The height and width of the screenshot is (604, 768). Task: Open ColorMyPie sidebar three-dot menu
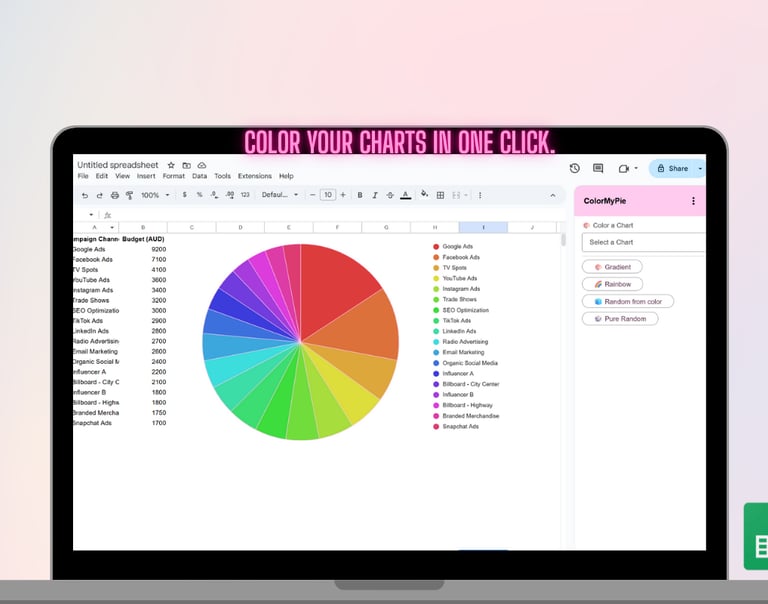pos(693,201)
